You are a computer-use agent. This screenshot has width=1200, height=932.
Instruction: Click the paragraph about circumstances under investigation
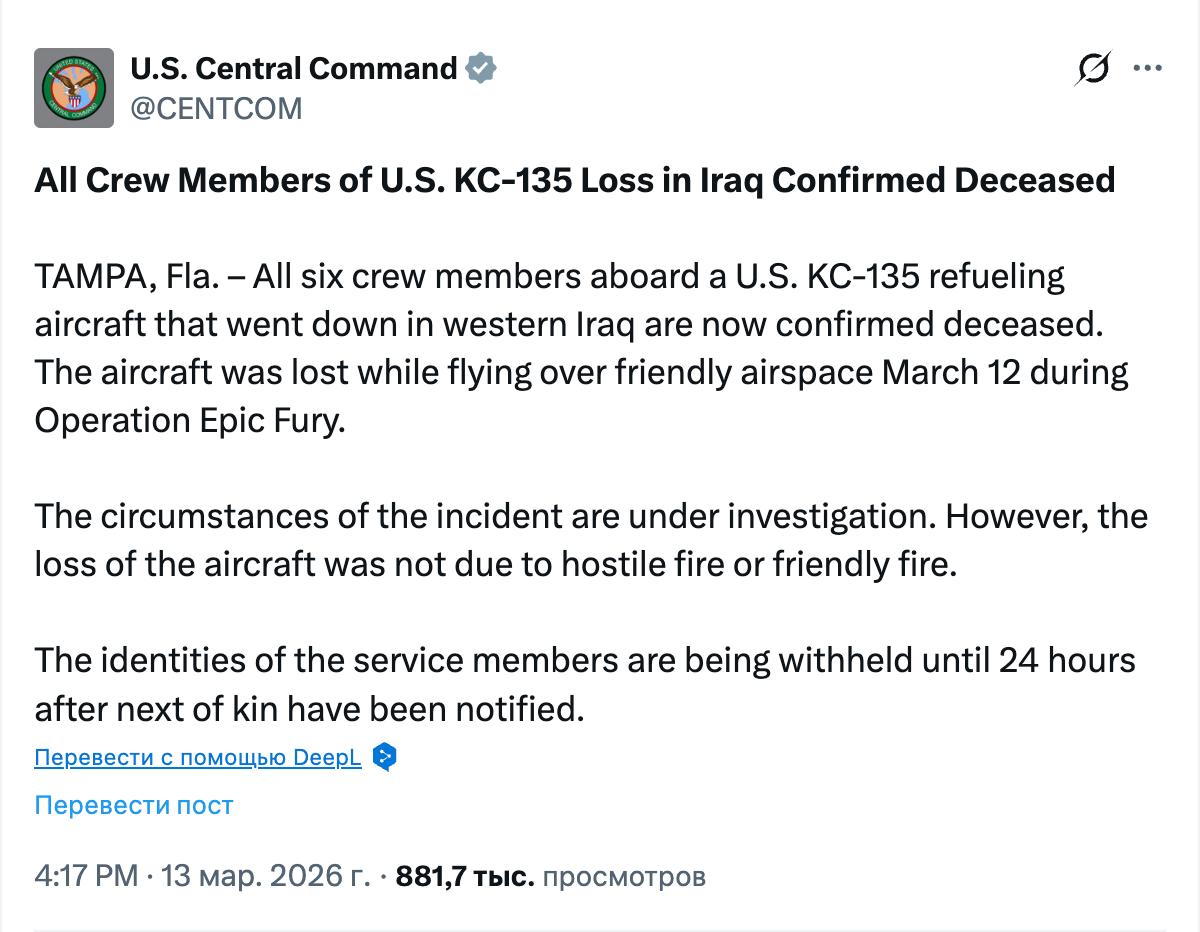590,517
